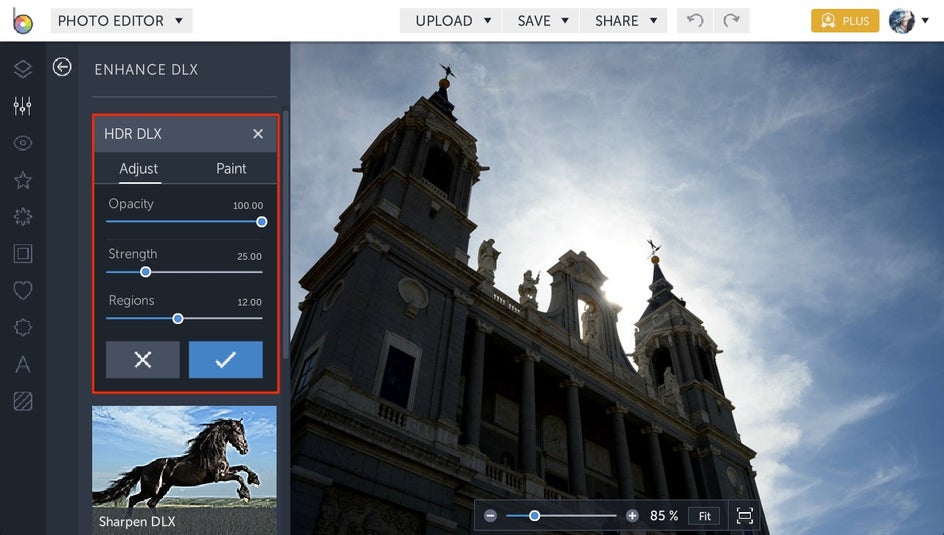
Task: Click the Opacity slider handle
Action: pyautogui.click(x=261, y=221)
